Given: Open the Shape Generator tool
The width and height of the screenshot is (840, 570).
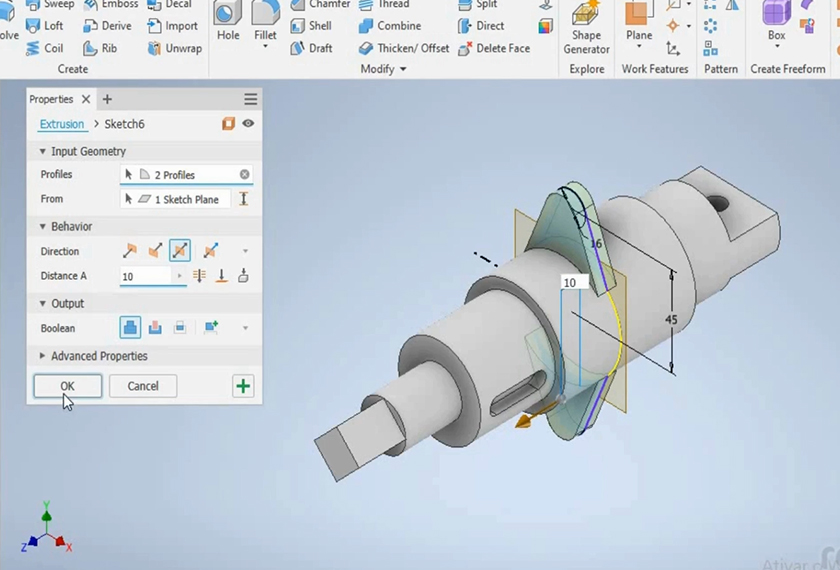Looking at the screenshot, I should (586, 28).
